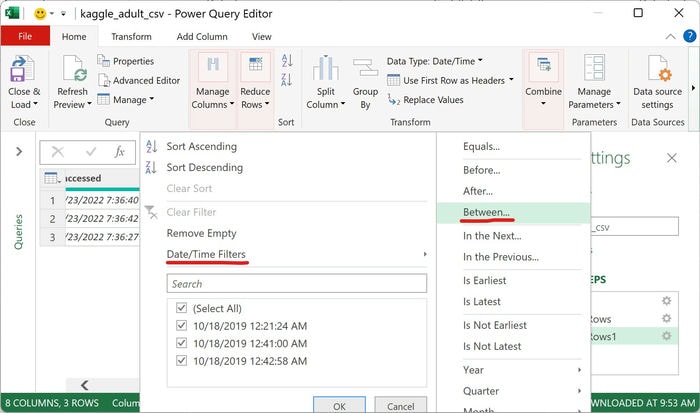Click the Excel application icon
The height and width of the screenshot is (413, 700).
(x=12, y=13)
